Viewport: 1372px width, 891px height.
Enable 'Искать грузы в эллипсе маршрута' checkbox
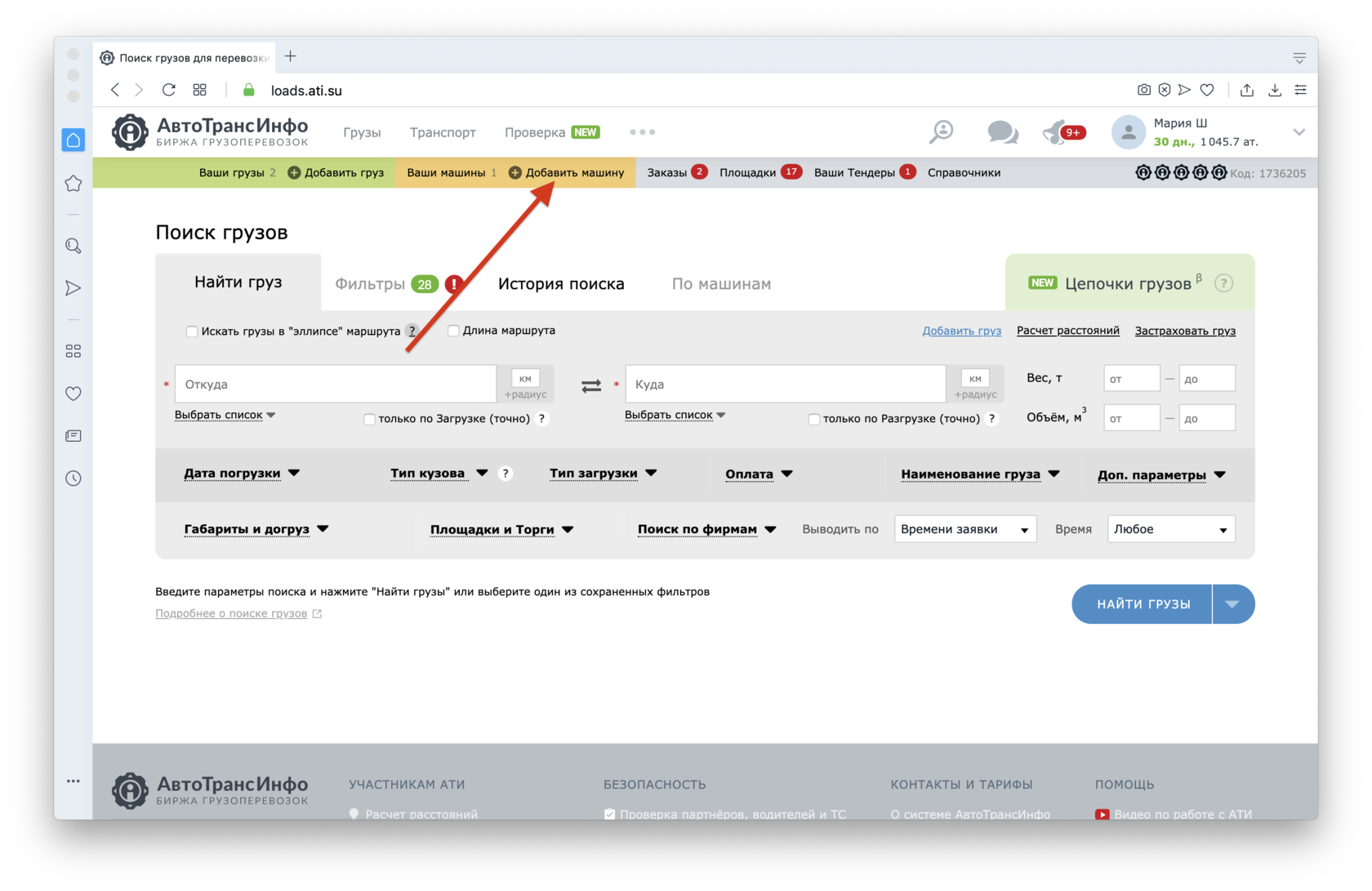[x=192, y=332]
